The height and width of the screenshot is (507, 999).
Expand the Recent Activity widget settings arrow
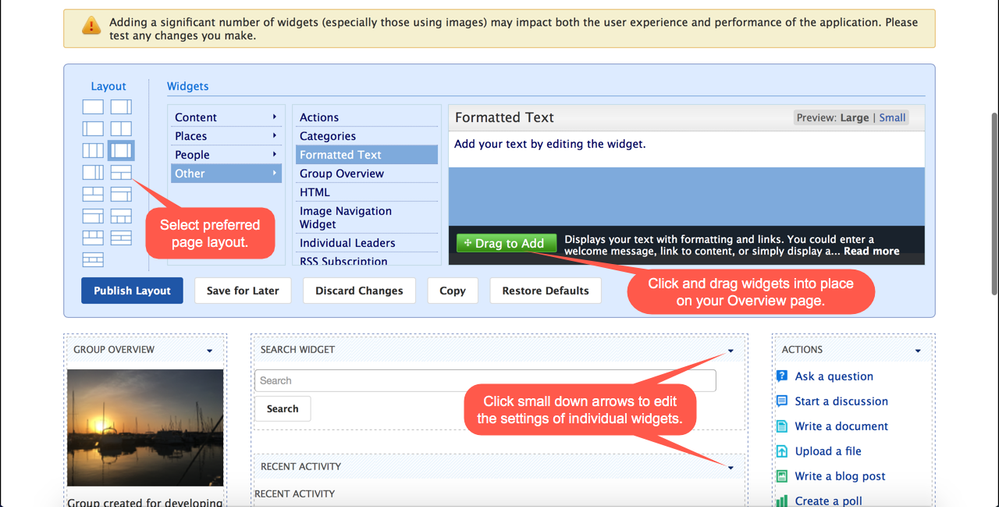click(x=731, y=467)
